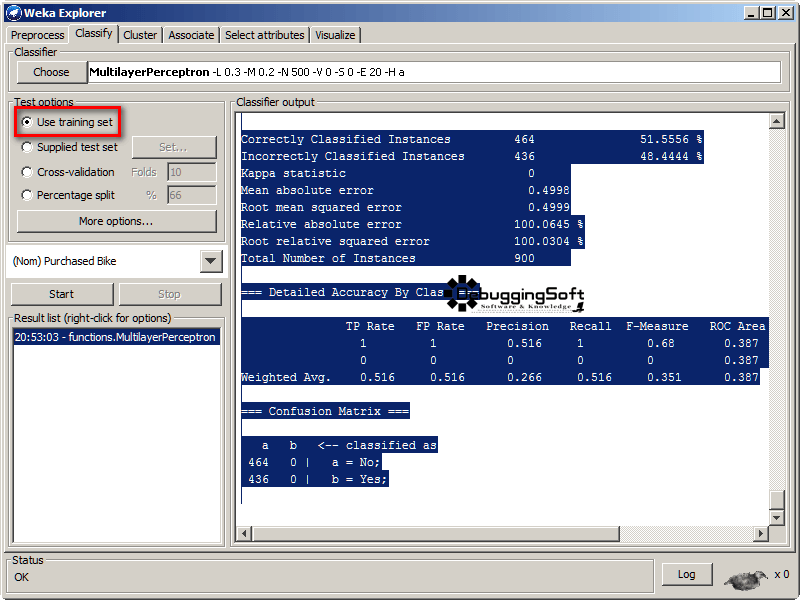Click the Set... test set button
The image size is (800, 600).
tap(173, 147)
